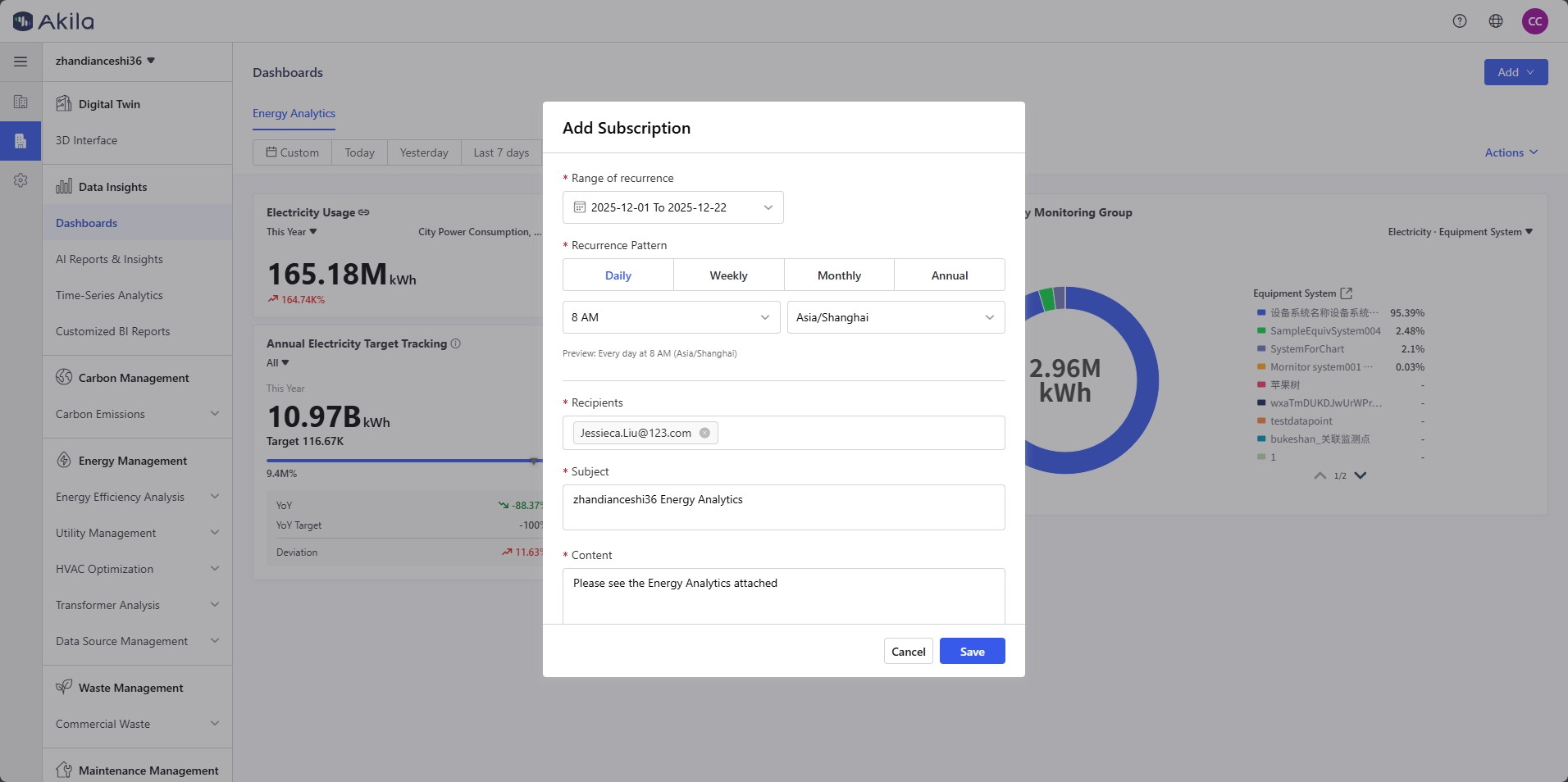This screenshot has height=782, width=1568.
Task: Open the language globe icon
Action: tap(1496, 21)
